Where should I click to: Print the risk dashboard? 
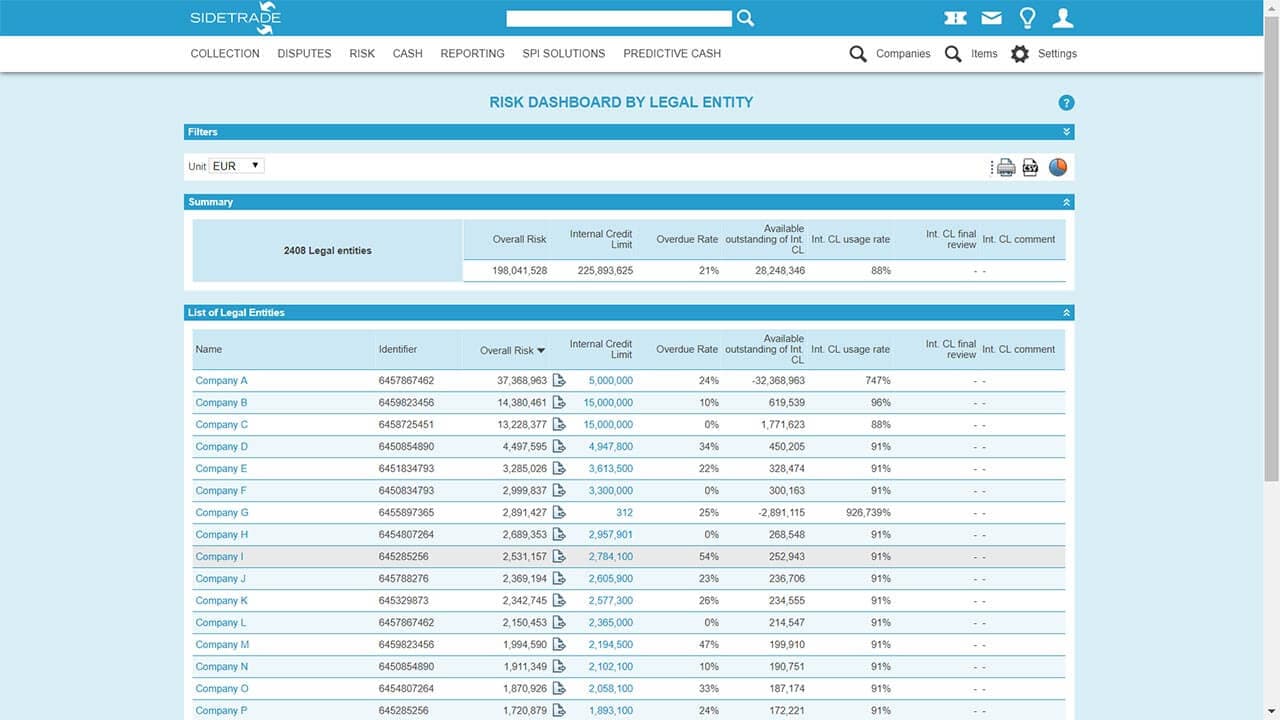(x=1005, y=167)
